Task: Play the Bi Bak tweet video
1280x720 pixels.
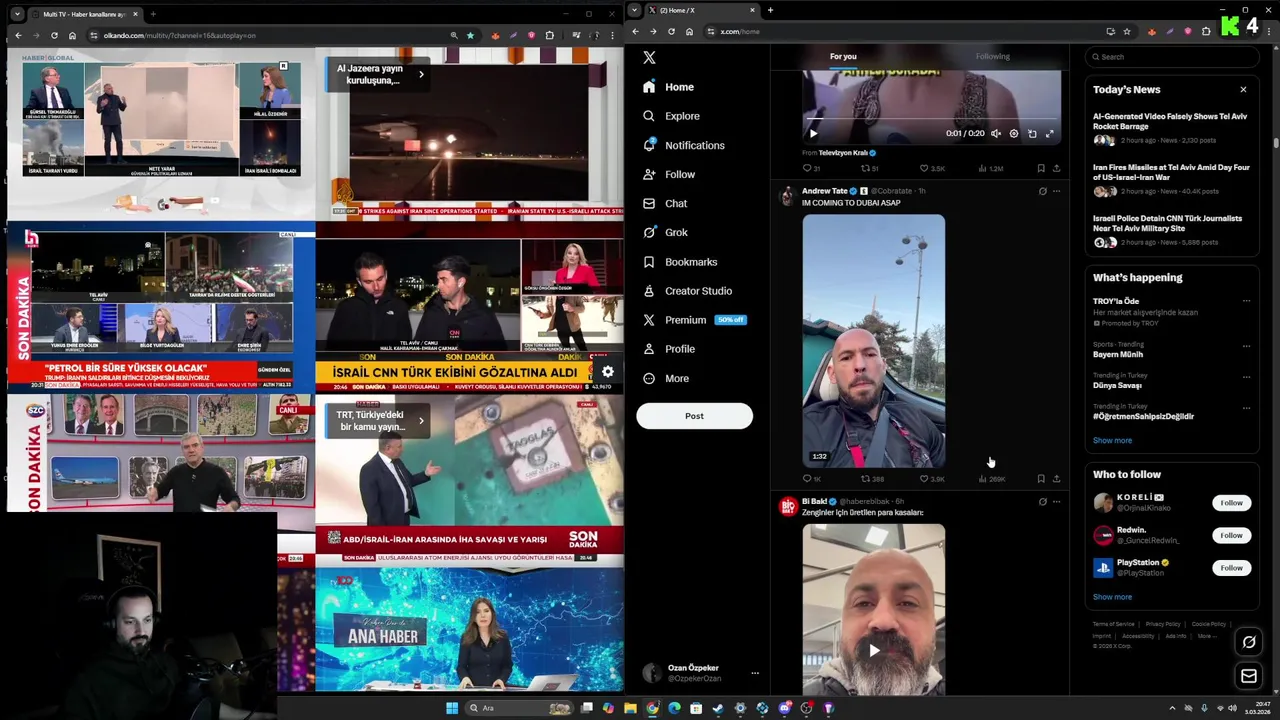Action: point(873,650)
